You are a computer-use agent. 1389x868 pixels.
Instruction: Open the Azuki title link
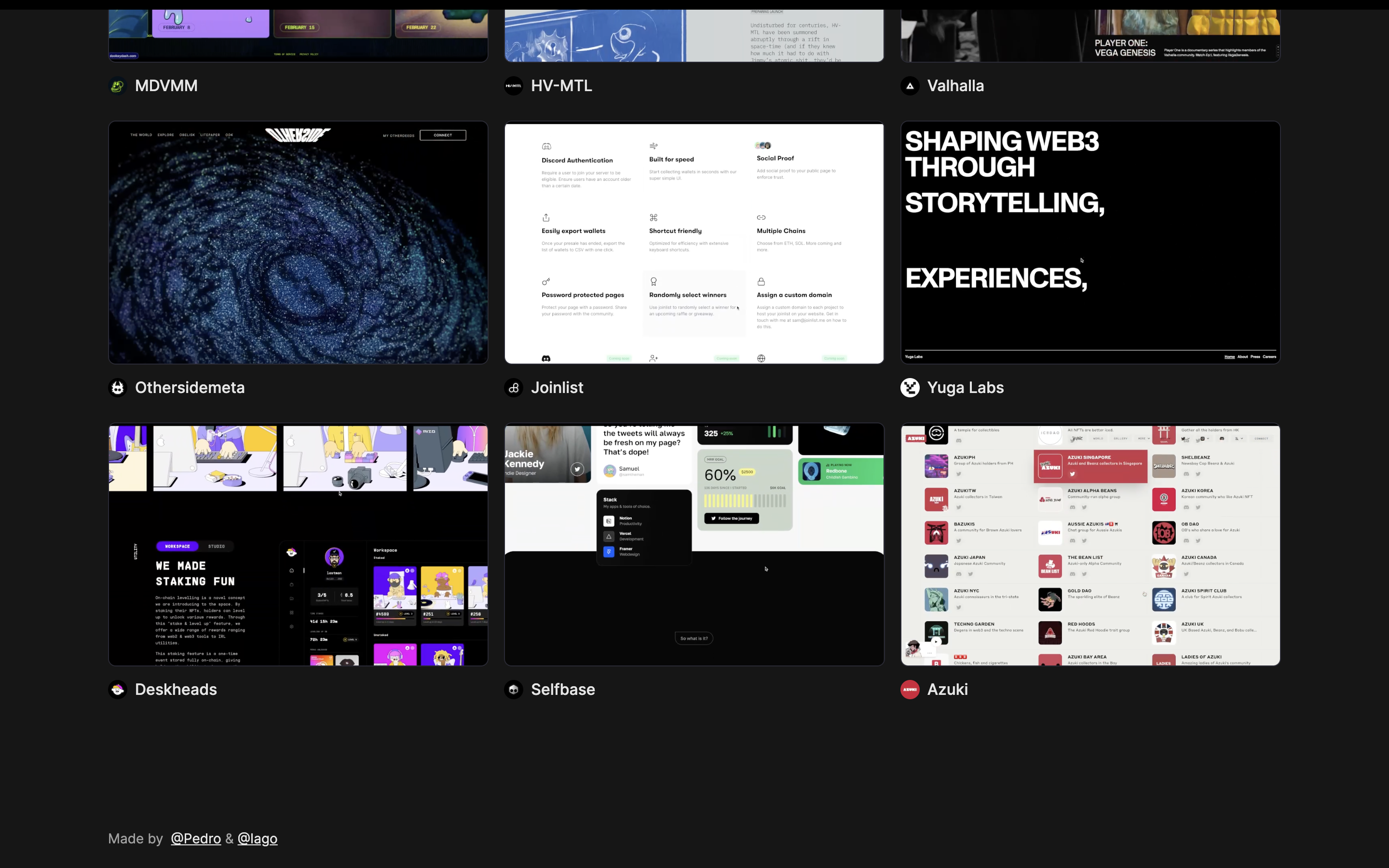[947, 690]
